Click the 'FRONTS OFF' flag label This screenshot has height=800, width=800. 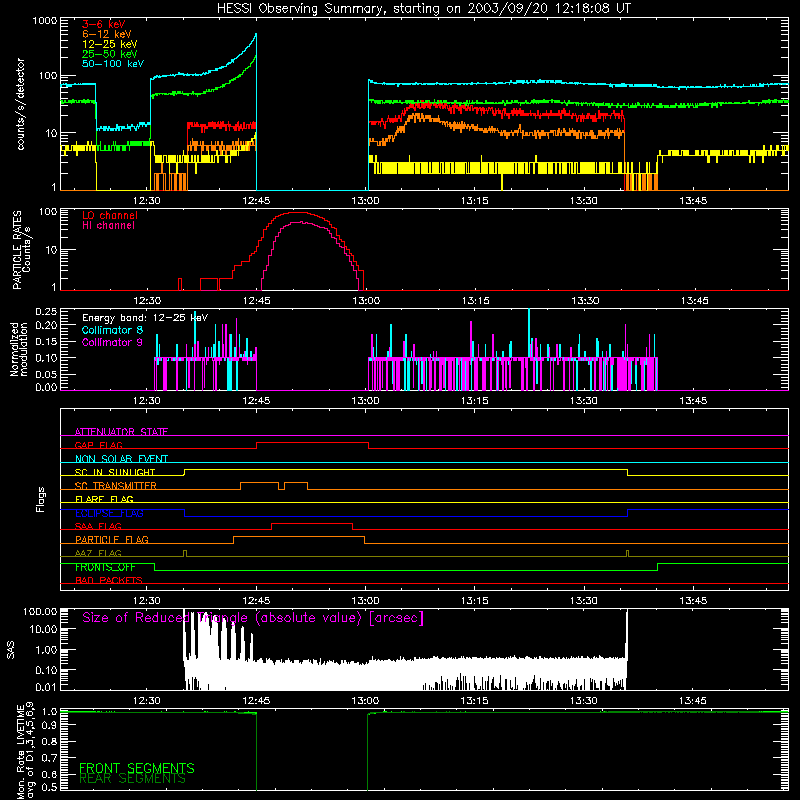coord(105,567)
